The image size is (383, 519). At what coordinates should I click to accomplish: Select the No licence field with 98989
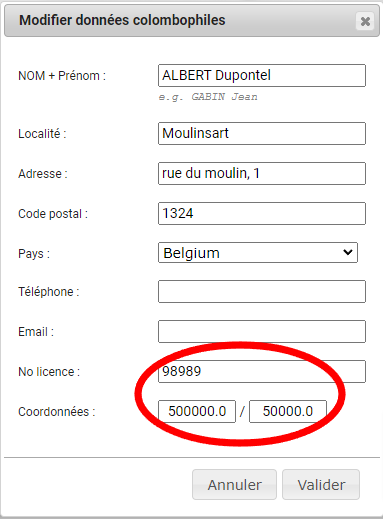[262, 371]
